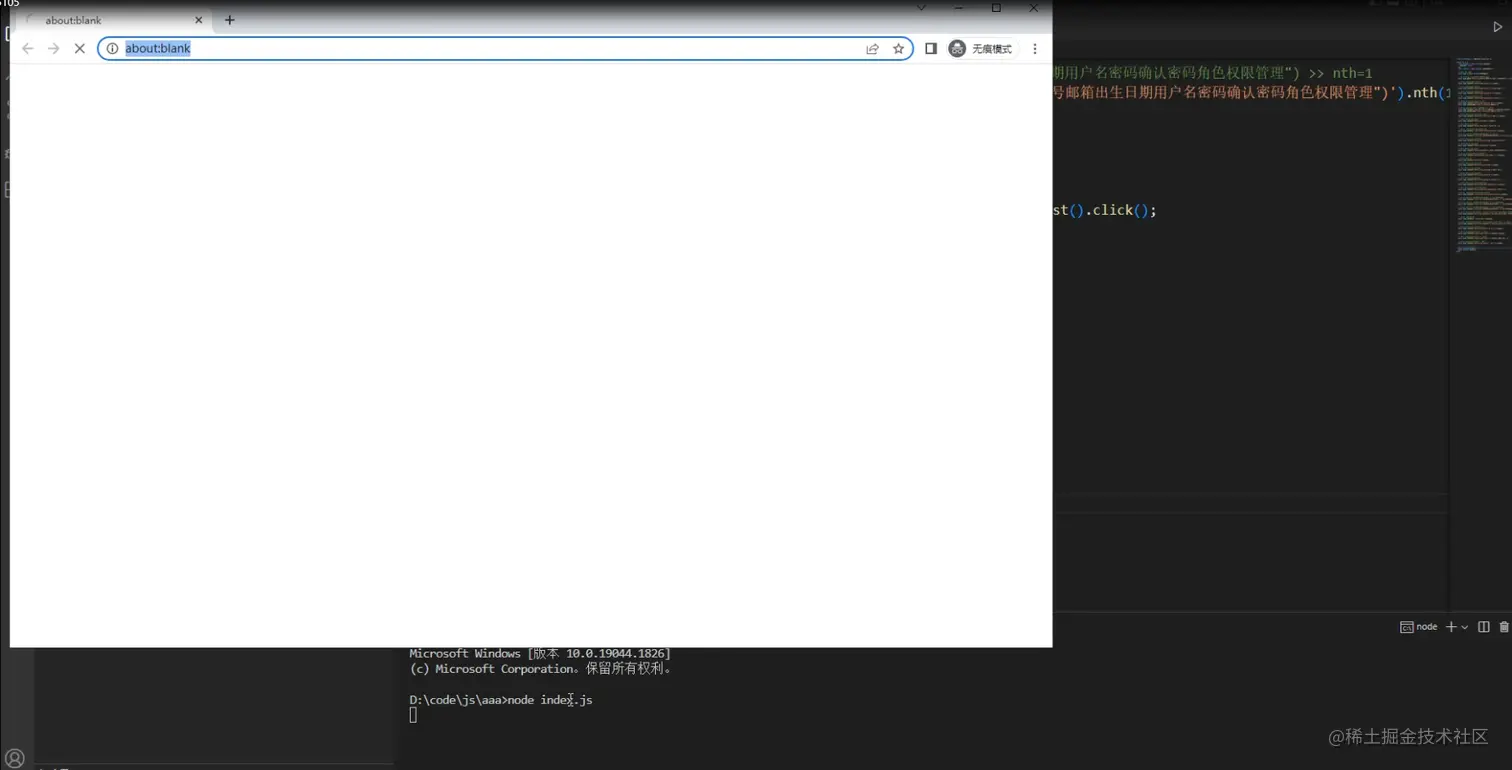Split the VS Code terminal
1512x770 pixels.
point(1484,627)
